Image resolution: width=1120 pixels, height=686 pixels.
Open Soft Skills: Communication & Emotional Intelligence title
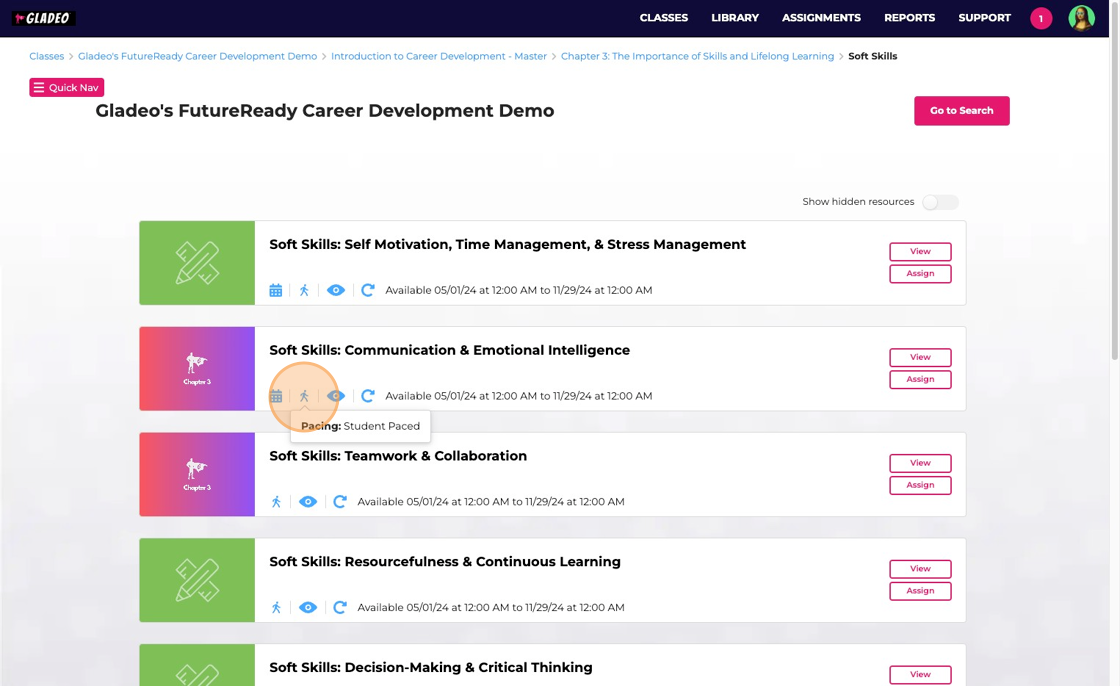point(449,350)
